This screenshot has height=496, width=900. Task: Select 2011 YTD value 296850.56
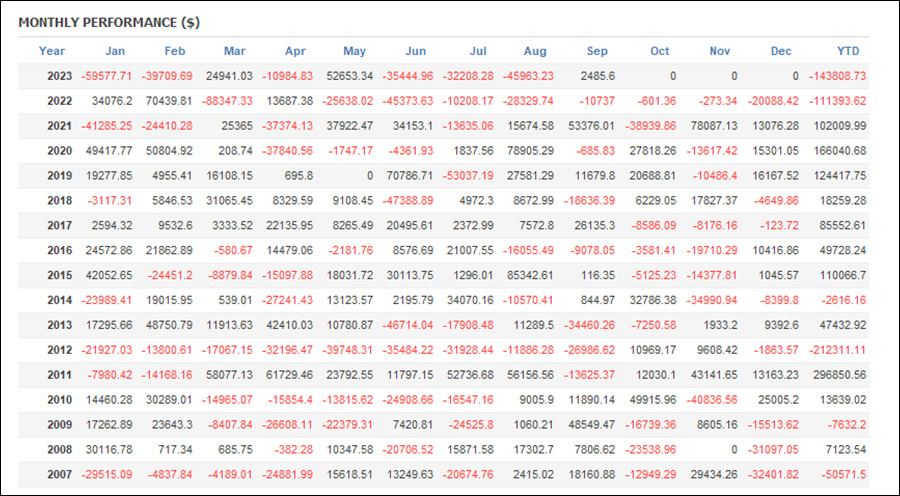840,375
